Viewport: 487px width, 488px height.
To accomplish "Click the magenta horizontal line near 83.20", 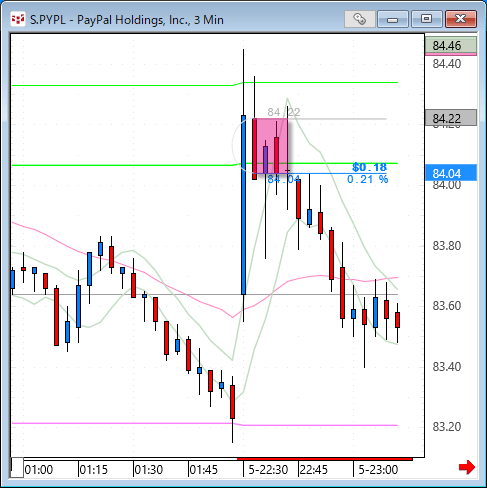I will point(205,424).
